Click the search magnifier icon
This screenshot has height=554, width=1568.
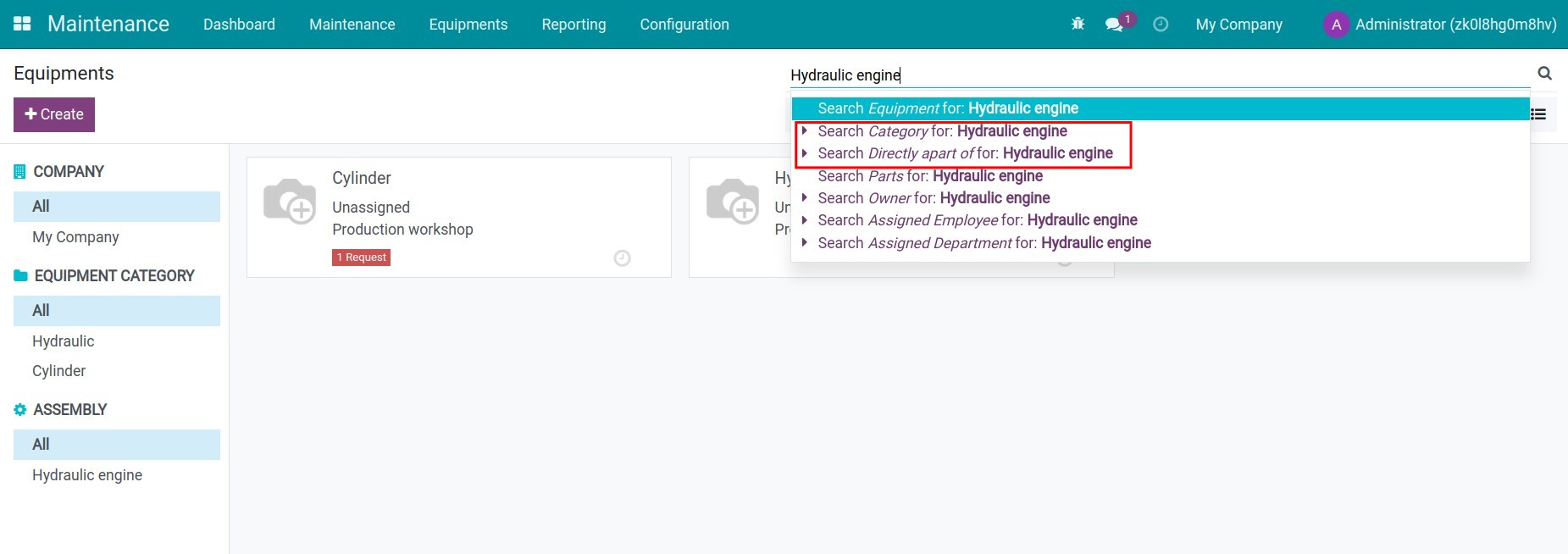click(x=1545, y=74)
